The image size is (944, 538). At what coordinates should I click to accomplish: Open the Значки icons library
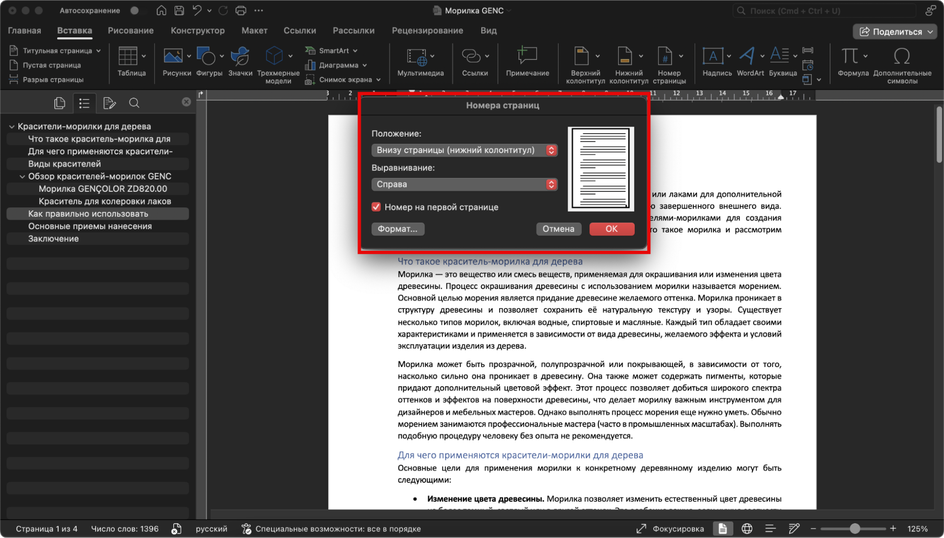pos(240,57)
